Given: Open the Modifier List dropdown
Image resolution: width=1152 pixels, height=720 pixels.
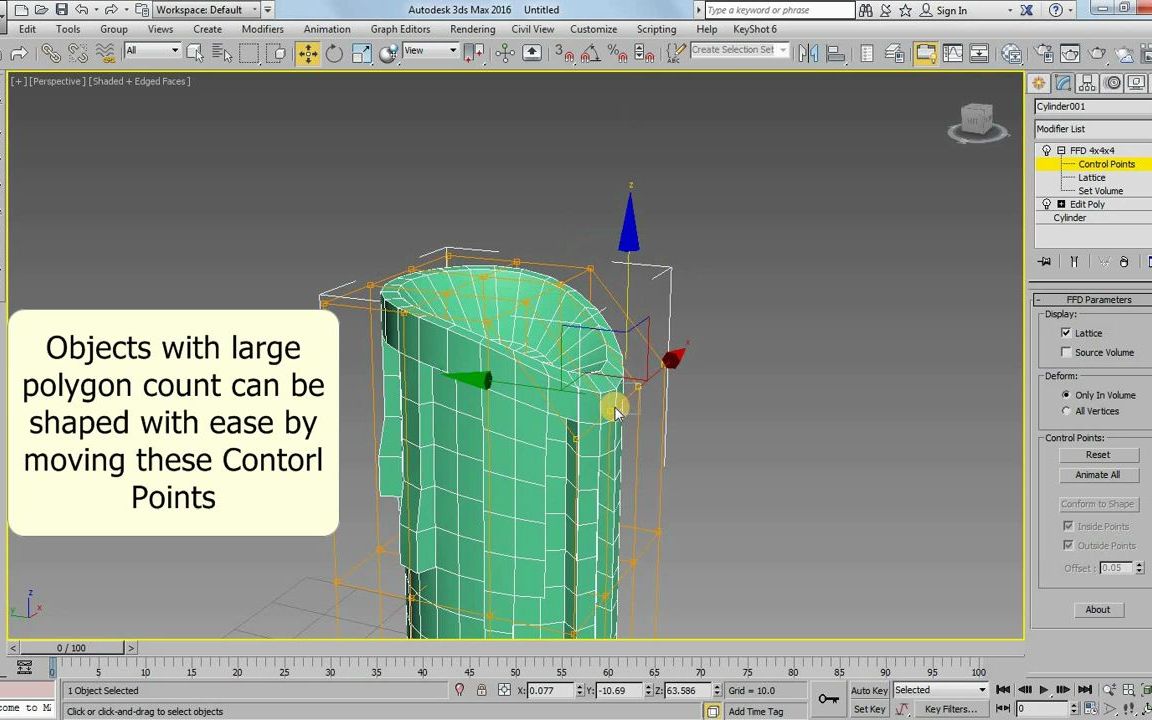Looking at the screenshot, I should tap(1090, 128).
